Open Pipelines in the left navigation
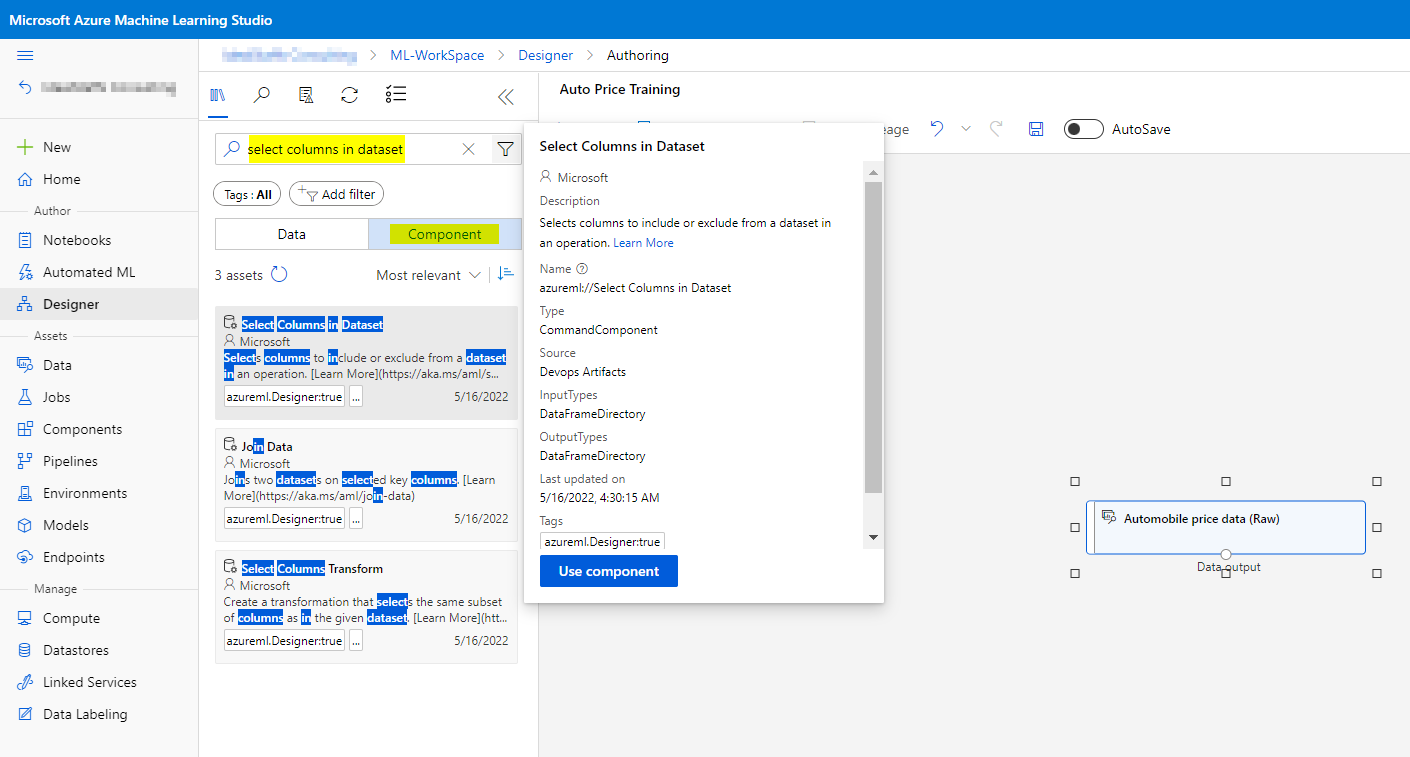This screenshot has width=1410, height=757. (x=70, y=461)
